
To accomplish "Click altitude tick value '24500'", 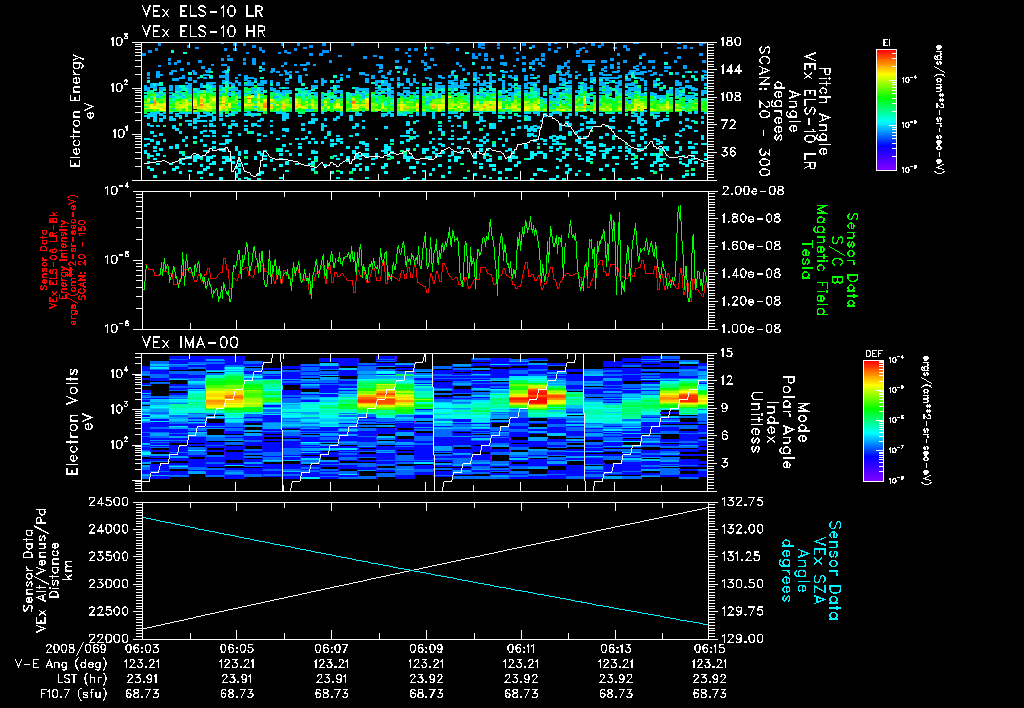I will 108,502.
